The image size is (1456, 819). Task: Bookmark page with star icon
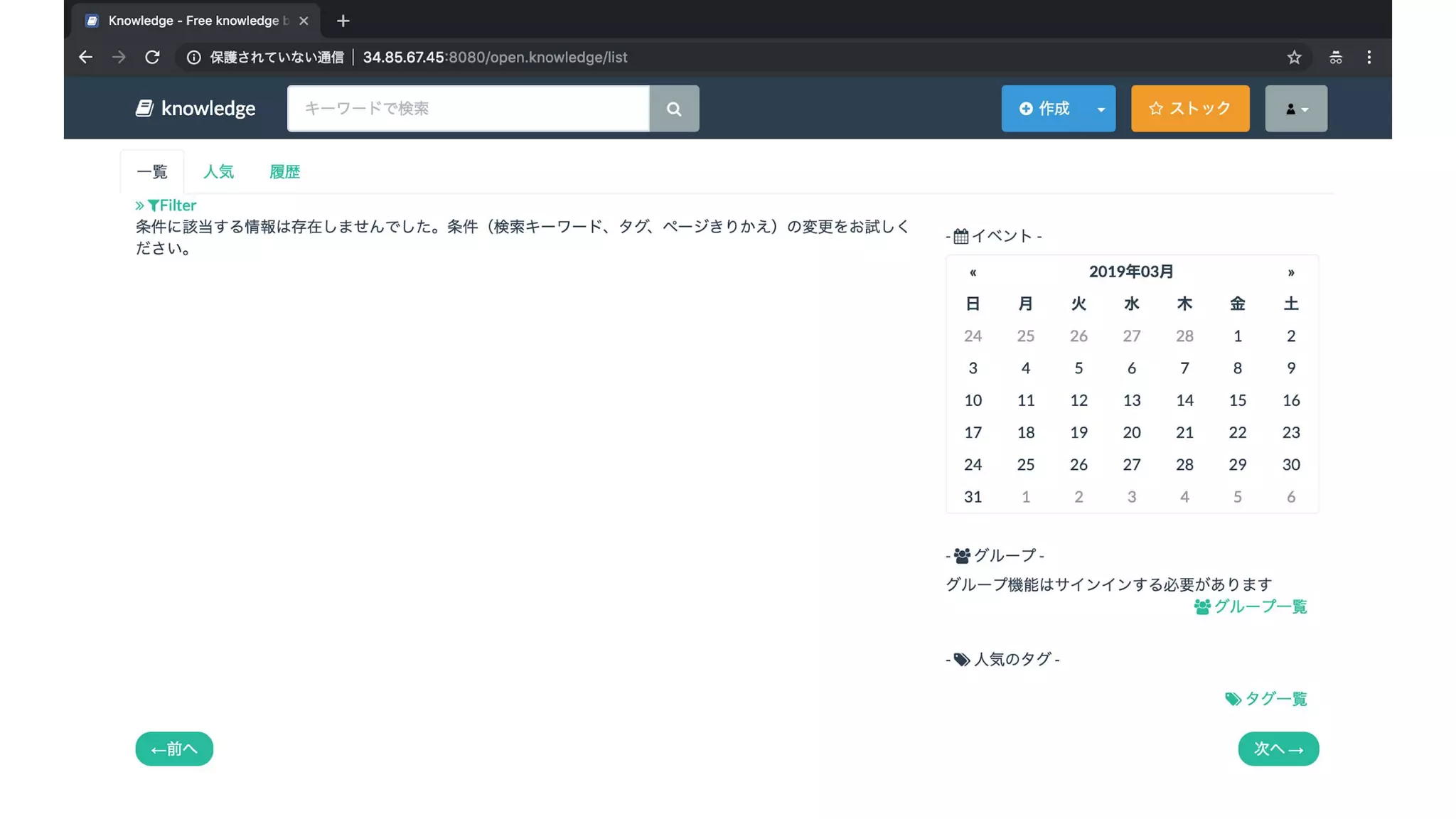pyautogui.click(x=1294, y=58)
